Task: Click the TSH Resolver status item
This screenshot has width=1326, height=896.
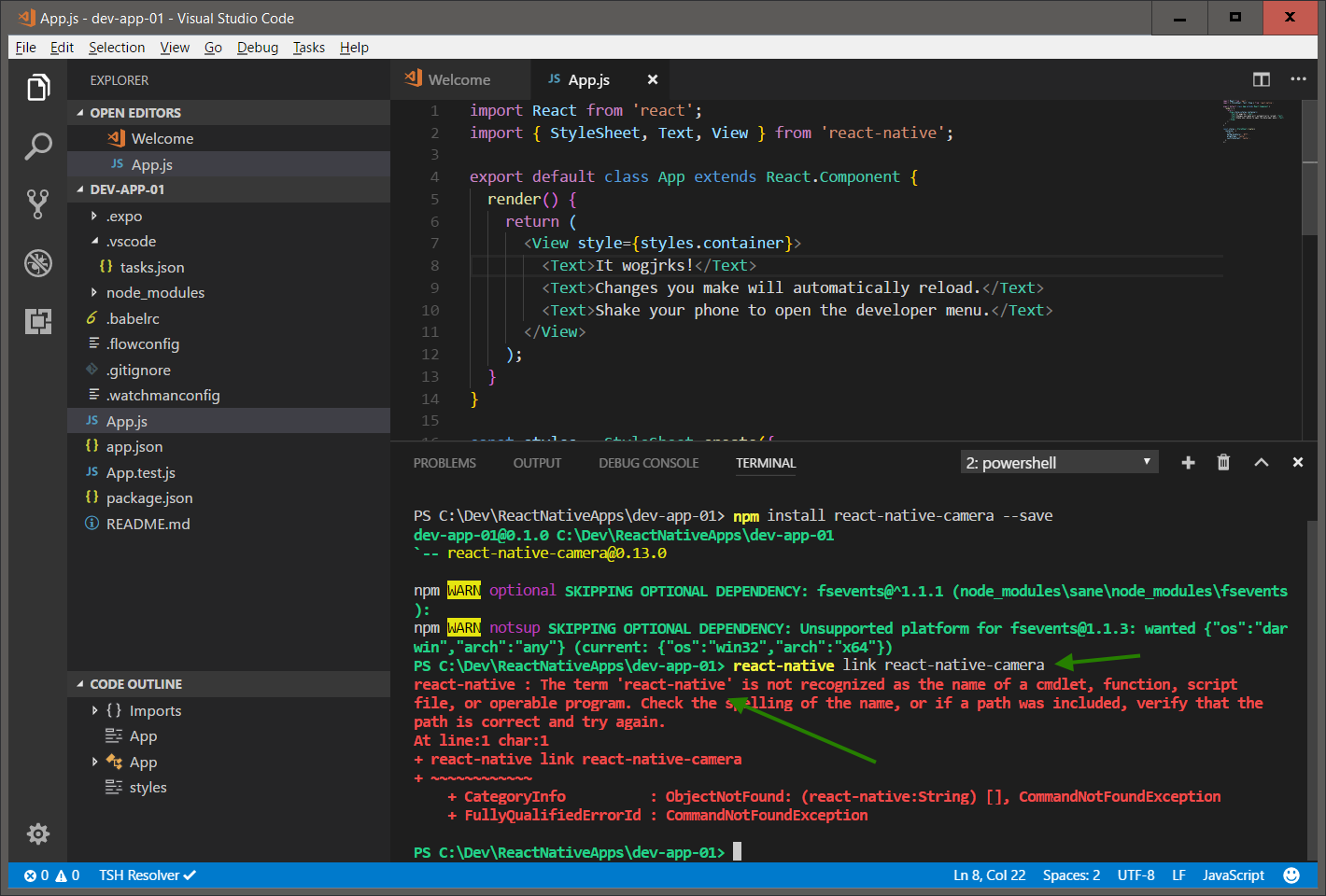Action: 148,875
